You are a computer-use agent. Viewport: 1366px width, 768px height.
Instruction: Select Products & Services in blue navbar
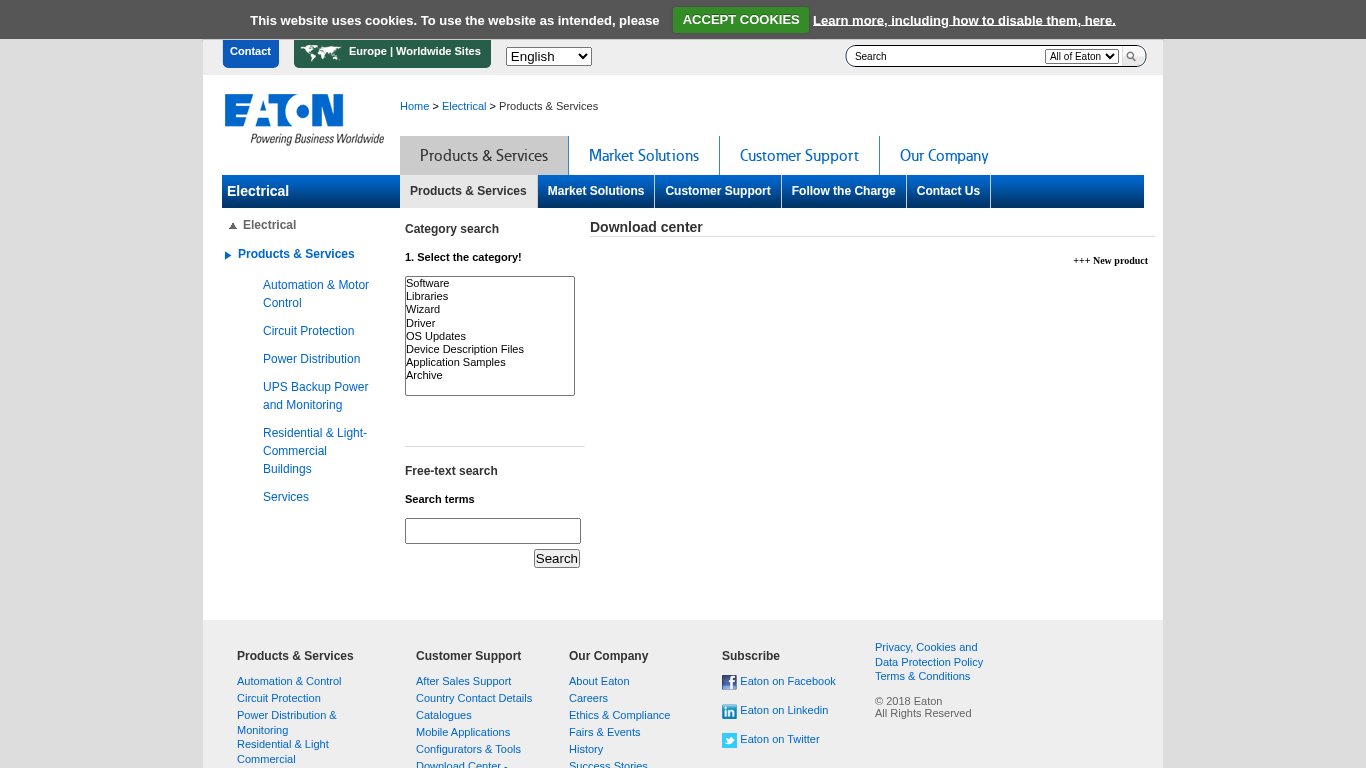pos(468,191)
